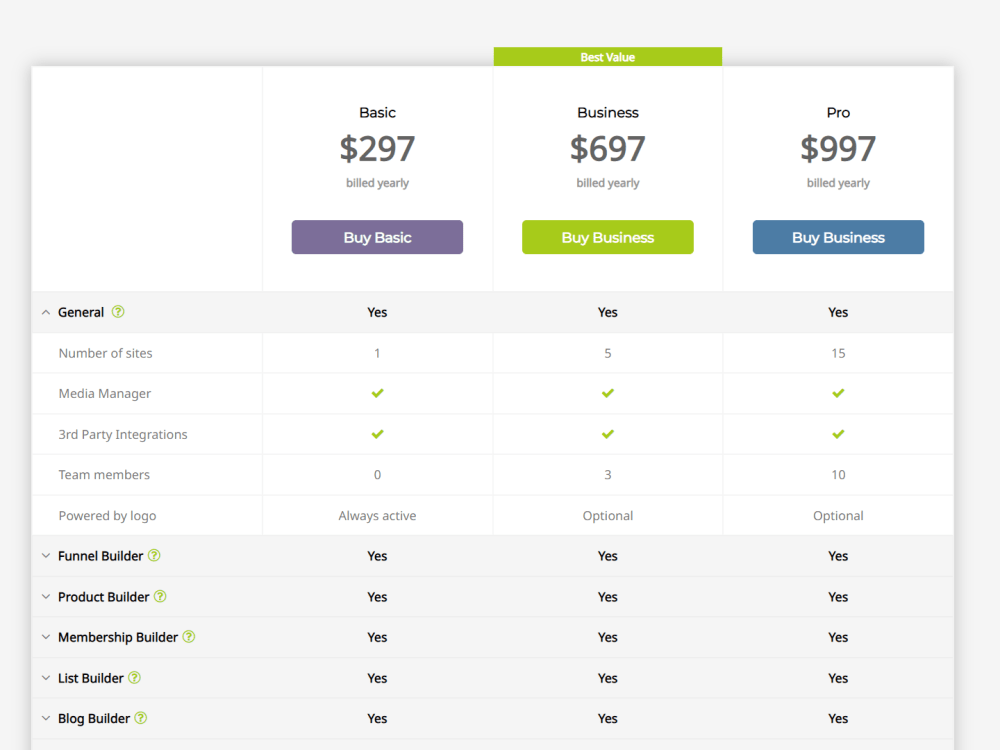This screenshot has height=750, width=1000.
Task: Select the Media Manager checkmark under Basic
Action: tap(377, 393)
